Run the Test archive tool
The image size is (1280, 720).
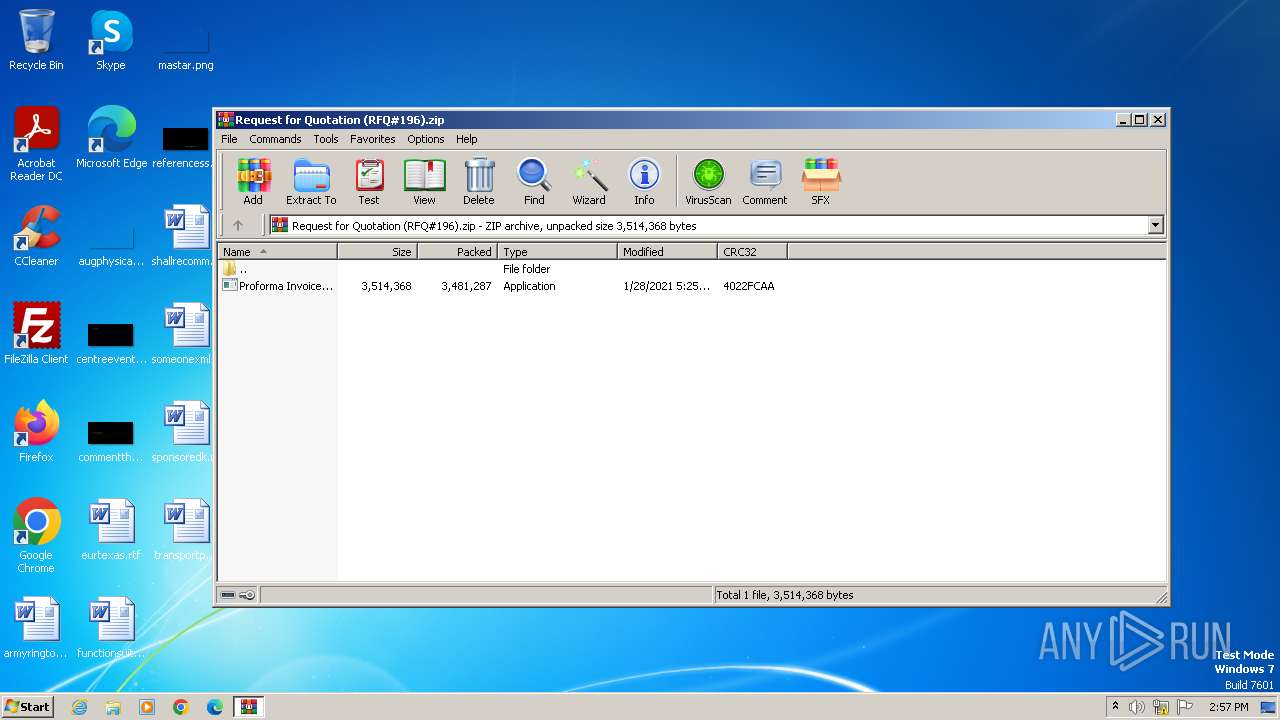click(x=369, y=182)
